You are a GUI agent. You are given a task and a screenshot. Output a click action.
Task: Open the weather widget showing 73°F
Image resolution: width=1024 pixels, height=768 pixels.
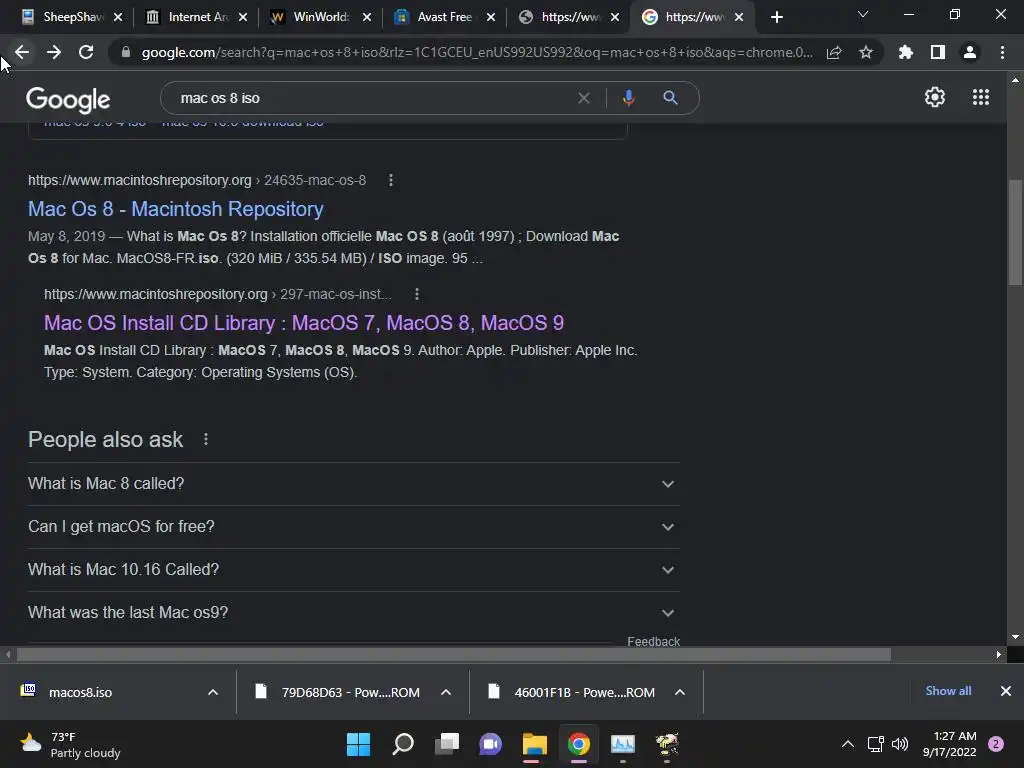pos(71,744)
